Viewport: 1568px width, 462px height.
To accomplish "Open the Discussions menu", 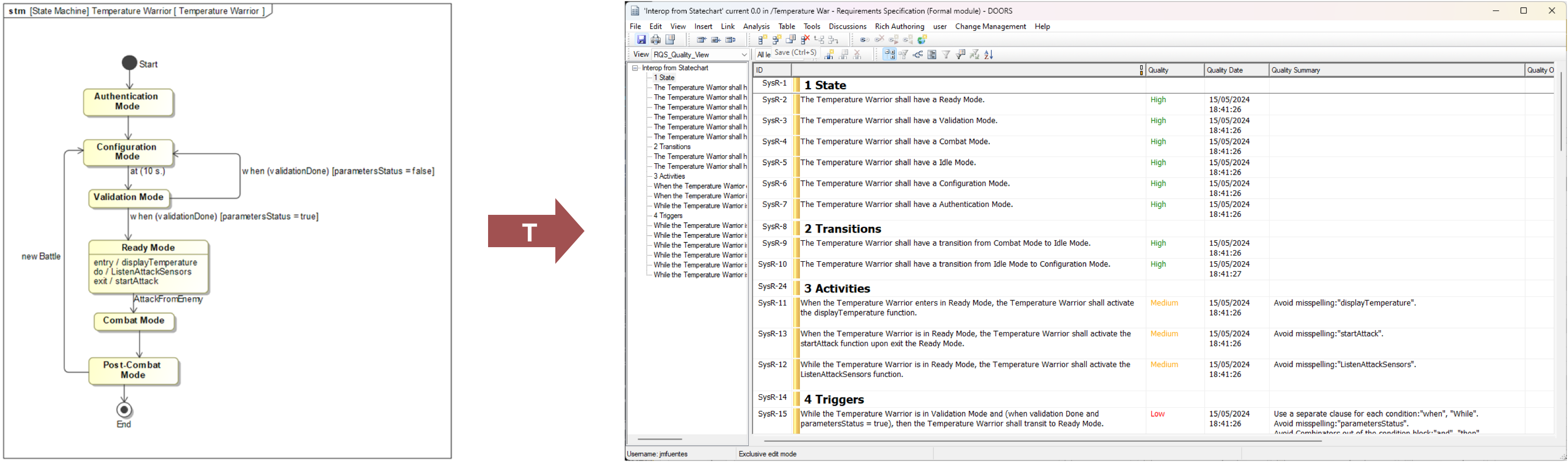I will pos(847,27).
